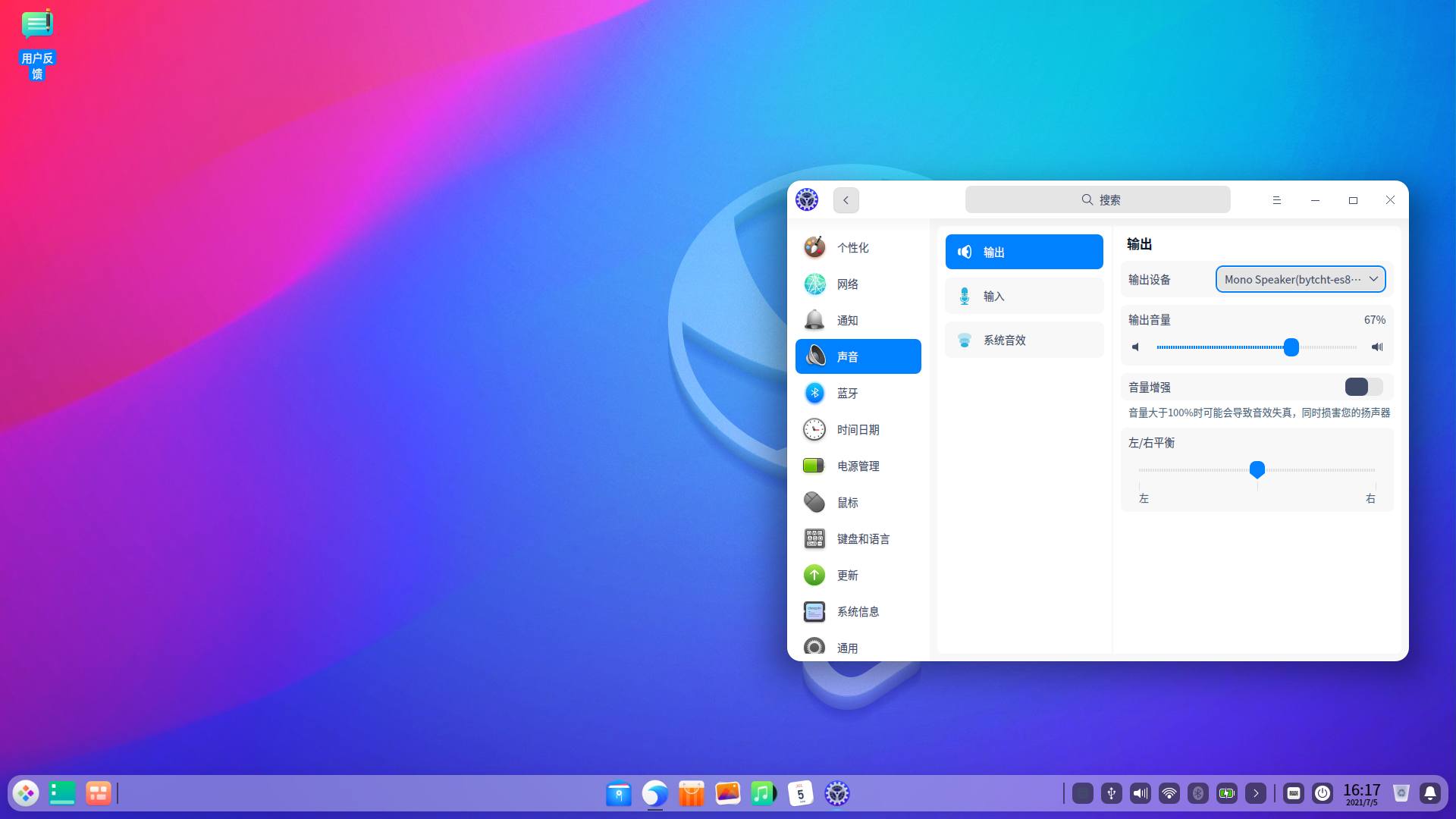This screenshot has height=819, width=1456.
Task: Expand the 输出设备 Mono Speaker dropdown
Action: 1301,279
